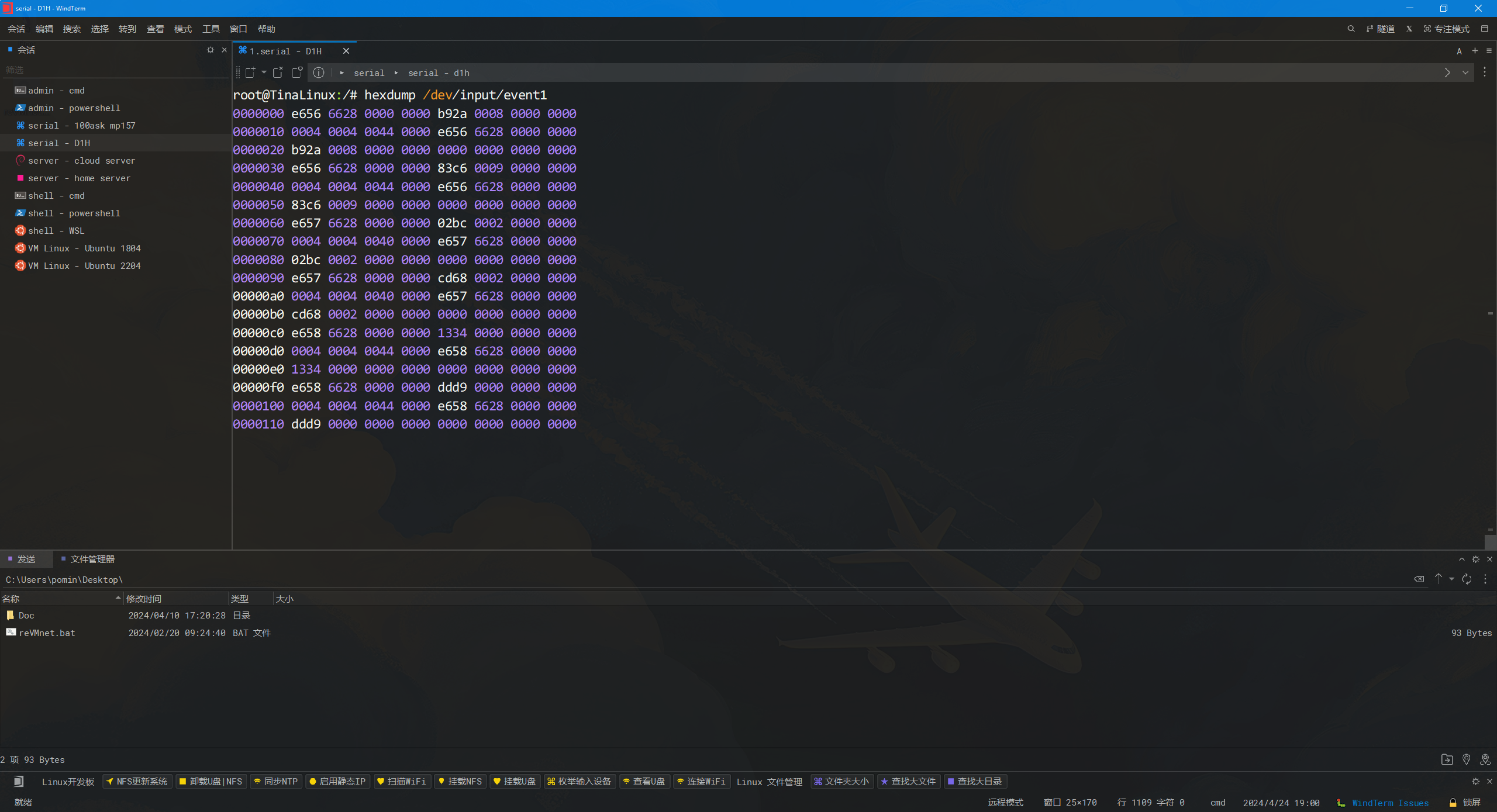The height and width of the screenshot is (812, 1497).
Task: Sort files by 修改时间 column header
Action: tap(175, 599)
